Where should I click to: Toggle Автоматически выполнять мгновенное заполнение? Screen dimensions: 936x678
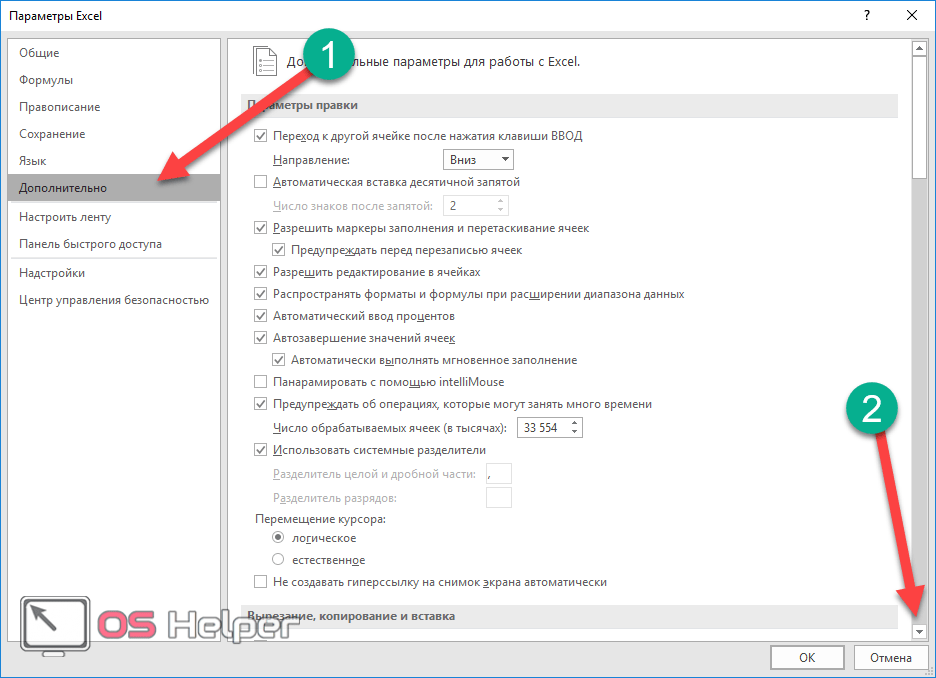pos(278,360)
